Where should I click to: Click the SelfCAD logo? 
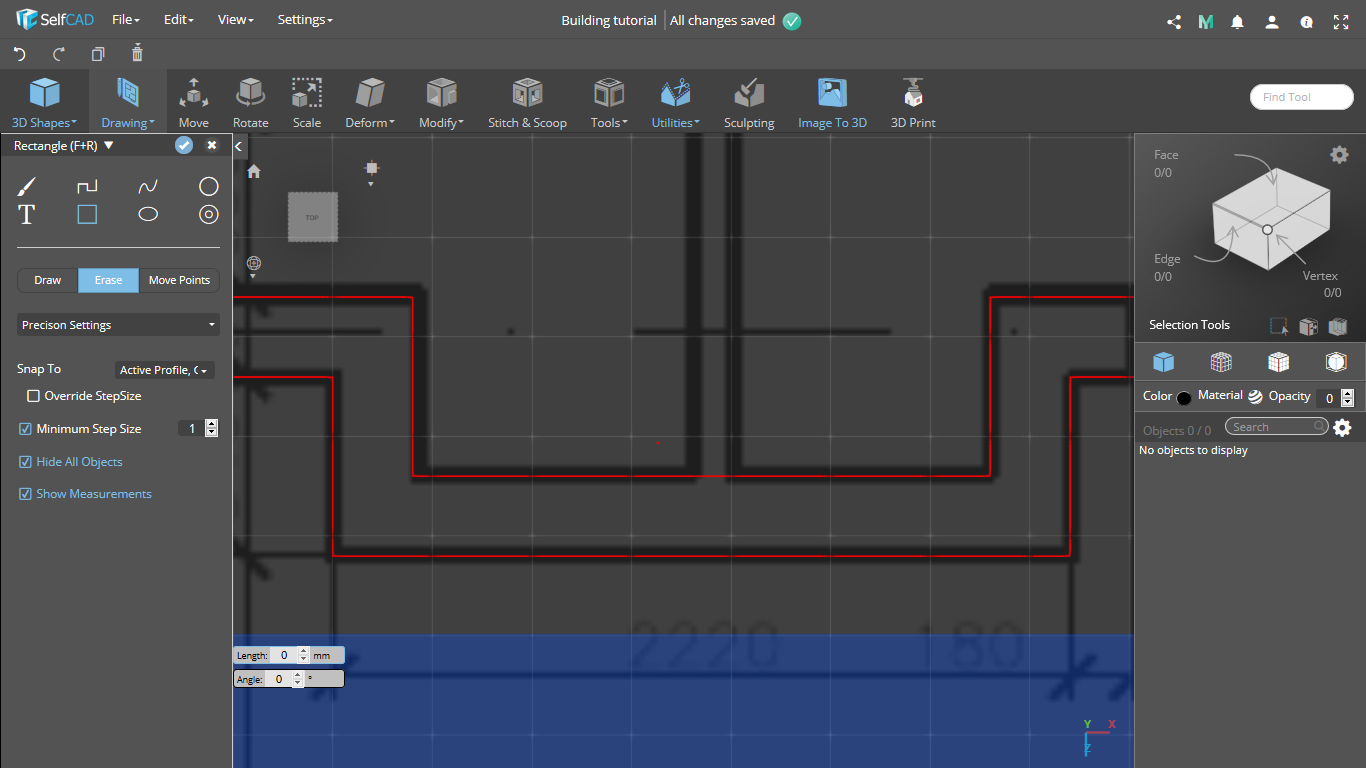tap(55, 20)
